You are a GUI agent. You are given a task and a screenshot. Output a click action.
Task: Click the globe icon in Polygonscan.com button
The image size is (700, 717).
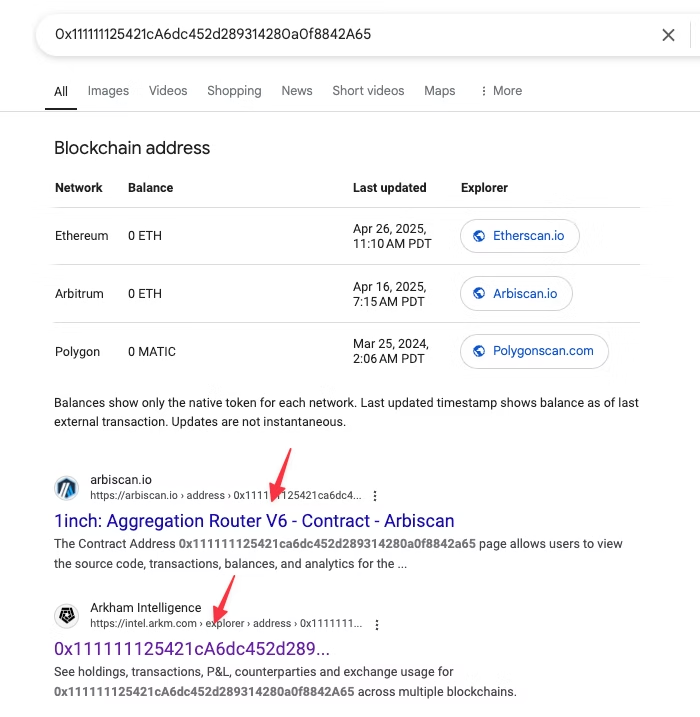479,351
